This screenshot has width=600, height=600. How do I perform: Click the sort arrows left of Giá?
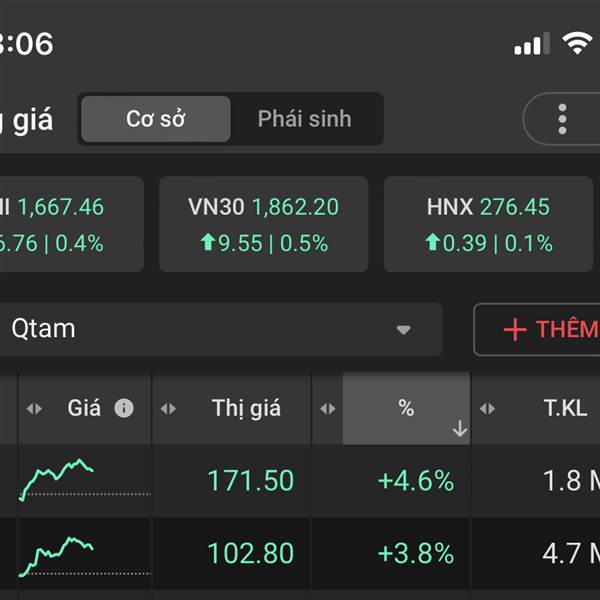(34, 408)
